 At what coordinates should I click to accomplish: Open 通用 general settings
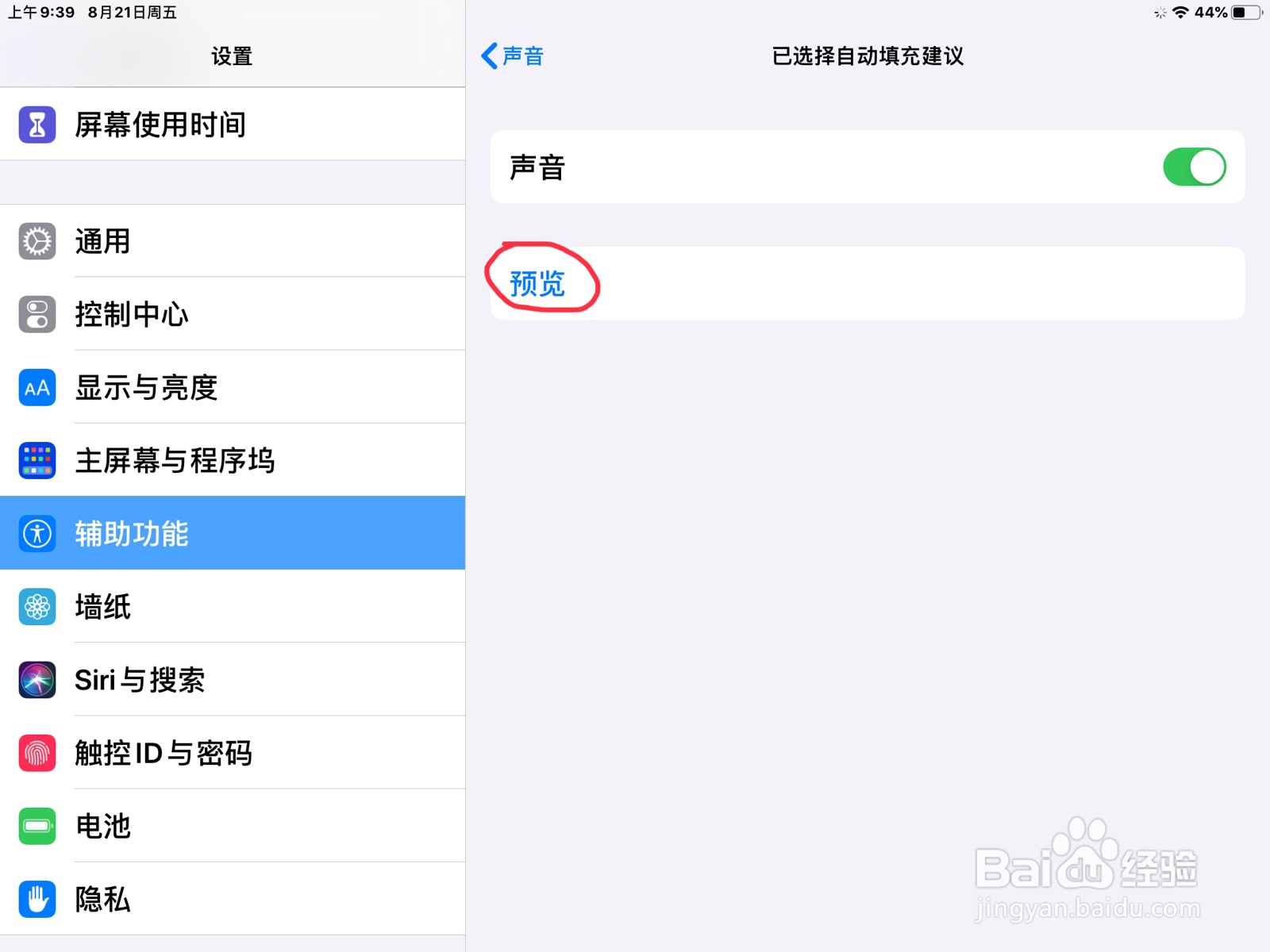(x=233, y=241)
